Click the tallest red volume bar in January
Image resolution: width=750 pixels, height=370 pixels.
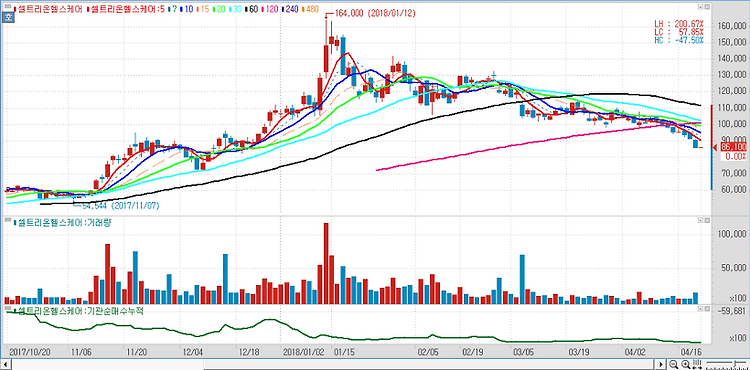tap(326, 263)
